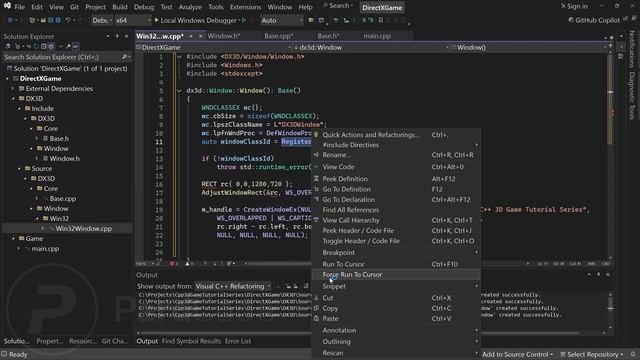
Task: Choose Copy from the context menu
Action: [x=330, y=308]
